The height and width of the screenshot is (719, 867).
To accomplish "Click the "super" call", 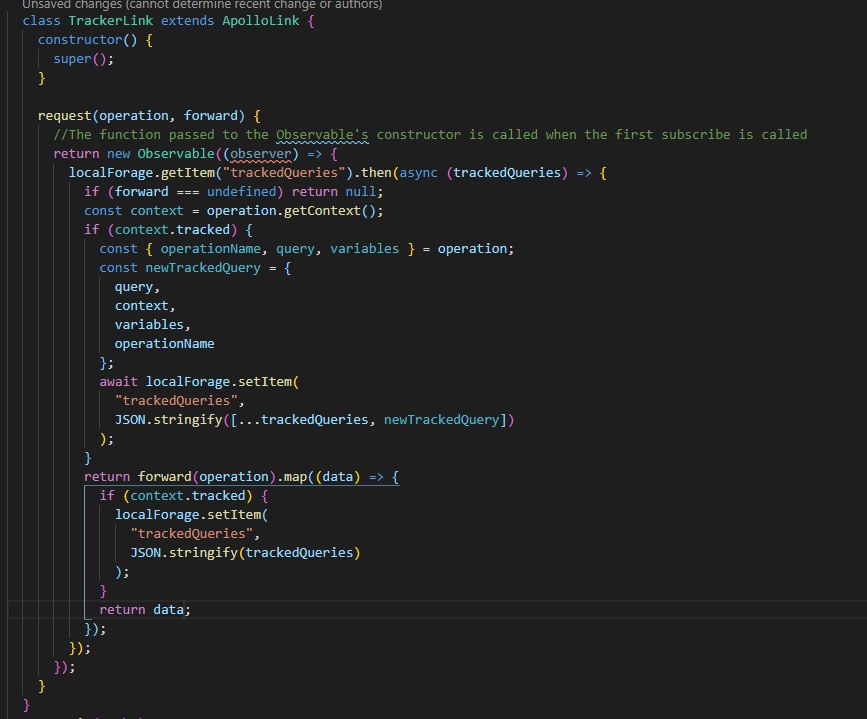I will point(72,59).
